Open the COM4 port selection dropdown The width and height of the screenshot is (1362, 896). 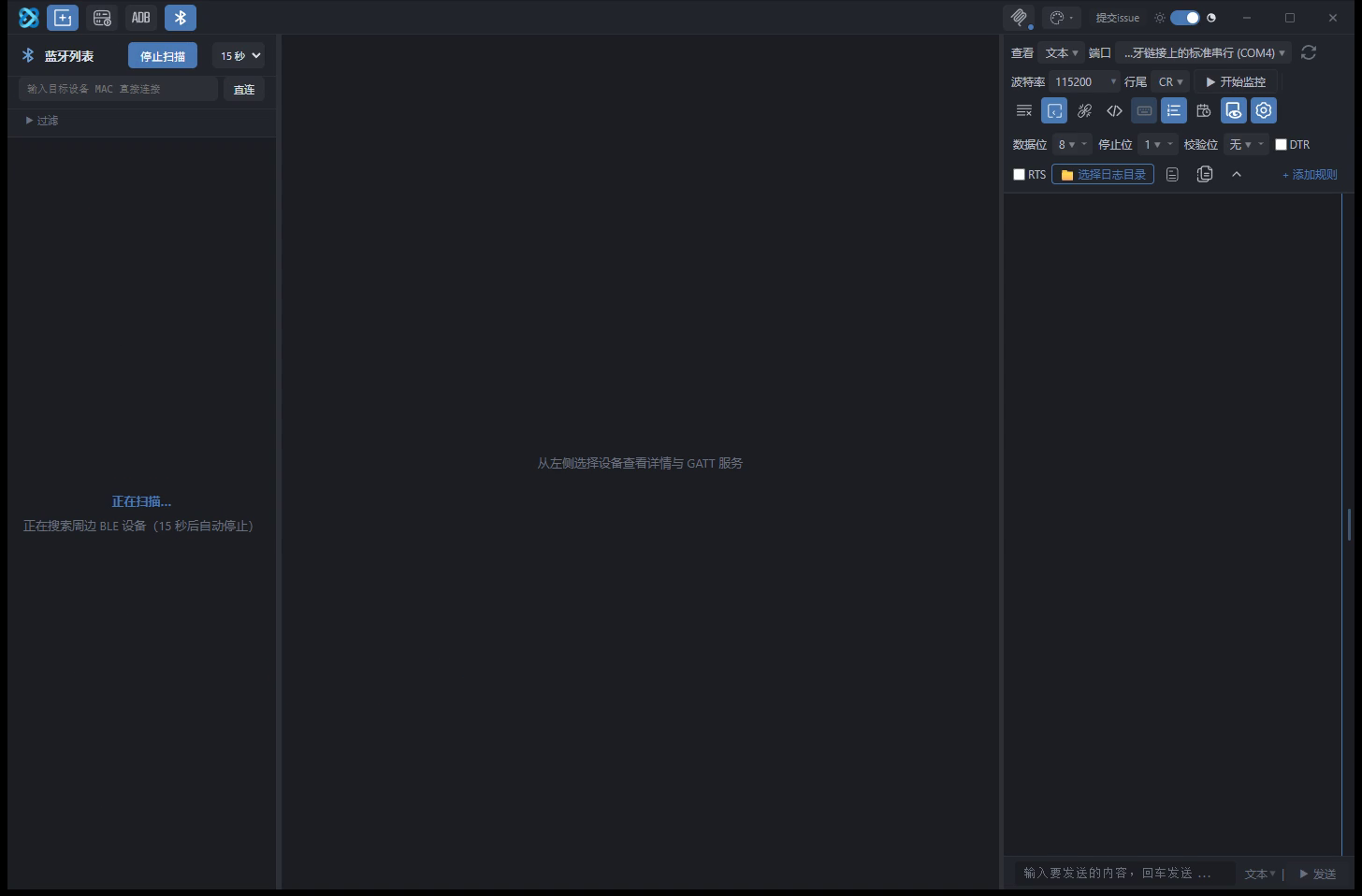point(1205,53)
